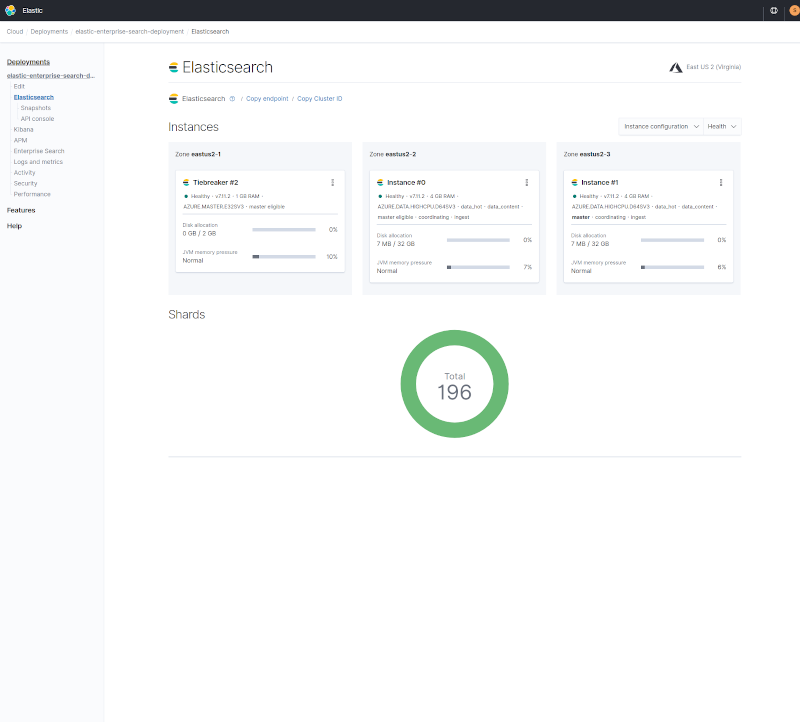Image resolution: width=800 pixels, height=722 pixels.
Task: Open Logs and metrics in sidebar
Action: point(38,162)
